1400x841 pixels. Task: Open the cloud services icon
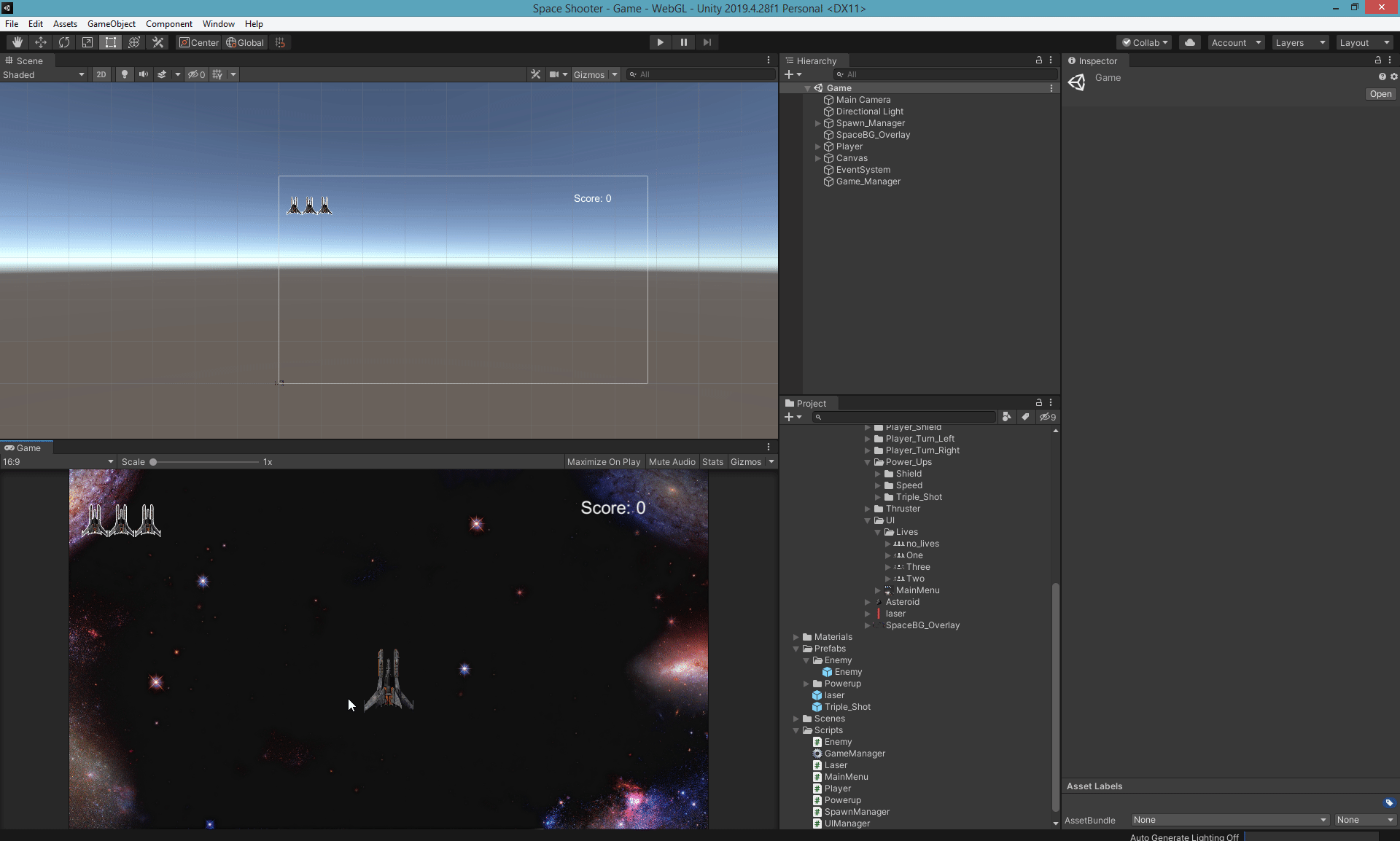click(x=1189, y=42)
